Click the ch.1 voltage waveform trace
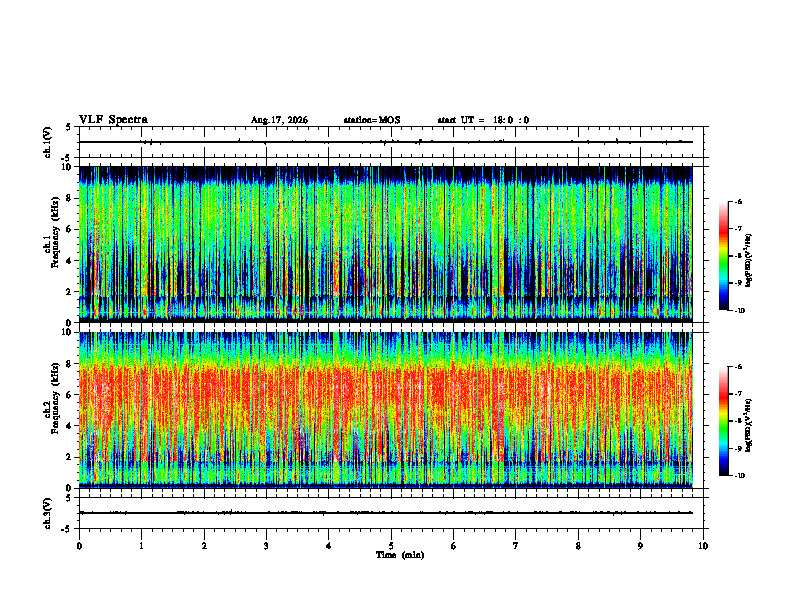792x612 pixels. pos(385,142)
